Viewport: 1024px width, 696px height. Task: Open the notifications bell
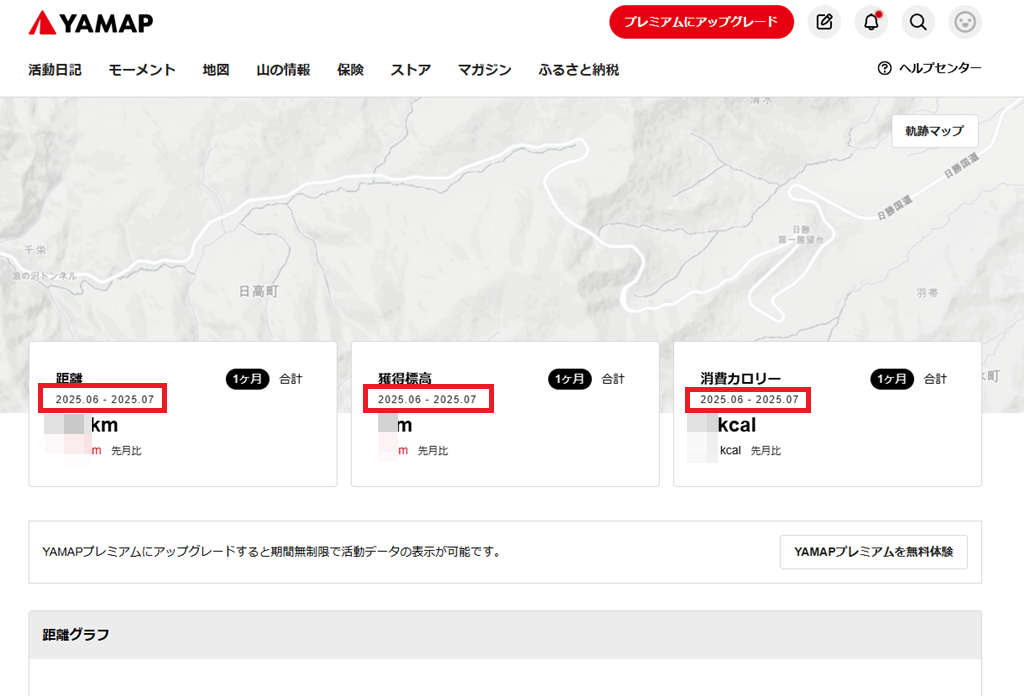tap(871, 22)
